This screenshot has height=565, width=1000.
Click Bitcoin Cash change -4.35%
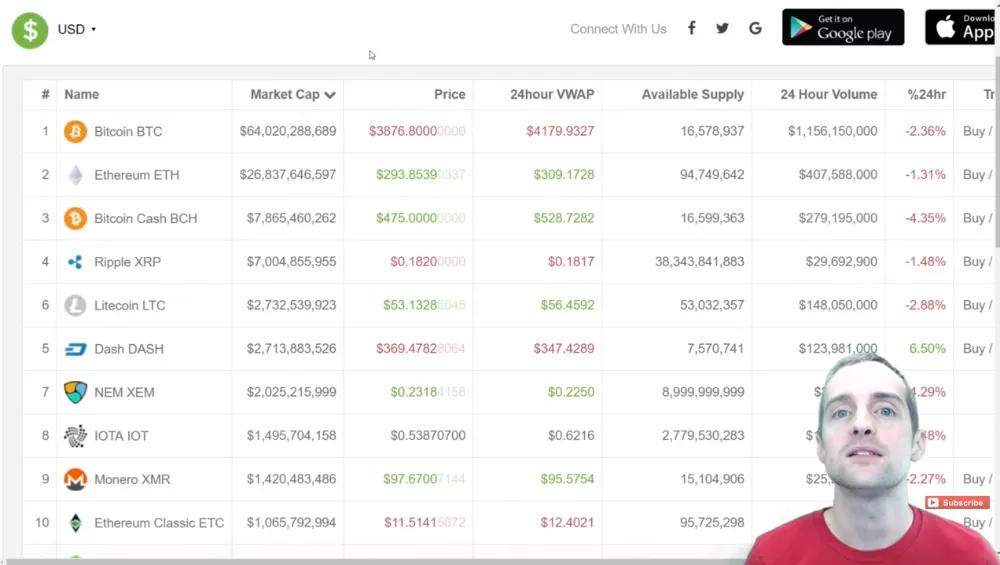pos(925,217)
